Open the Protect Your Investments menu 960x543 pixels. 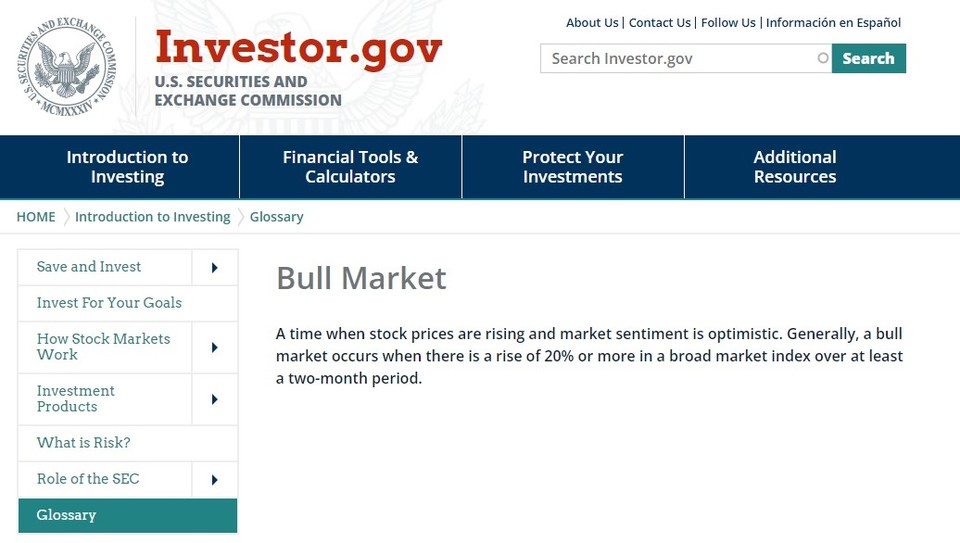(572, 167)
